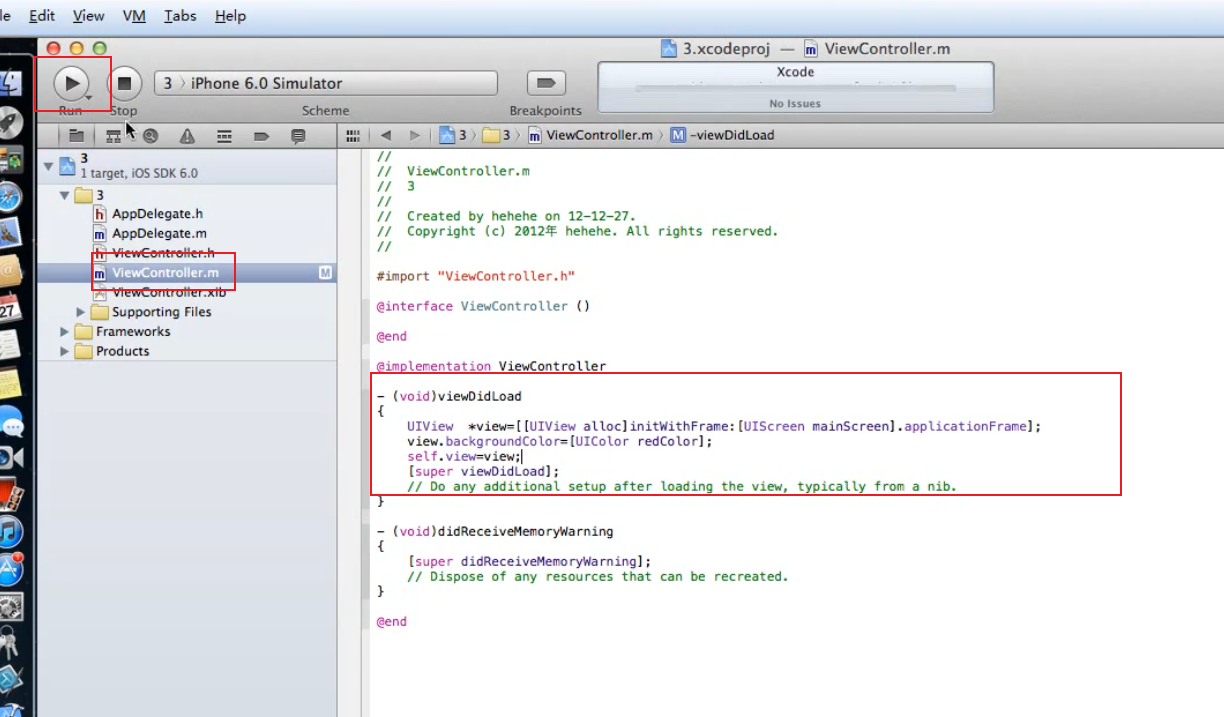Show the Project navigator folder icon
This screenshot has width=1224, height=717.
[76, 135]
